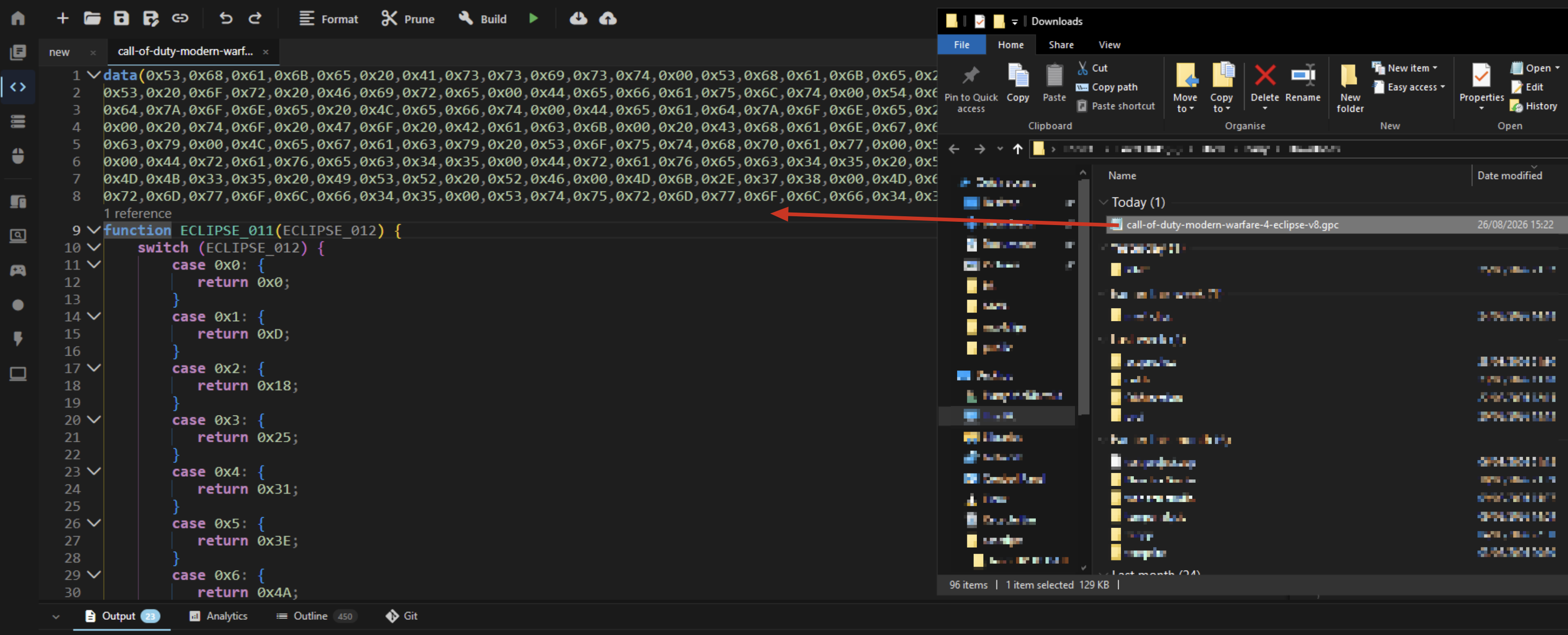Navigate back in Explorer
Viewport: 1568px width, 635px height.
954,149
